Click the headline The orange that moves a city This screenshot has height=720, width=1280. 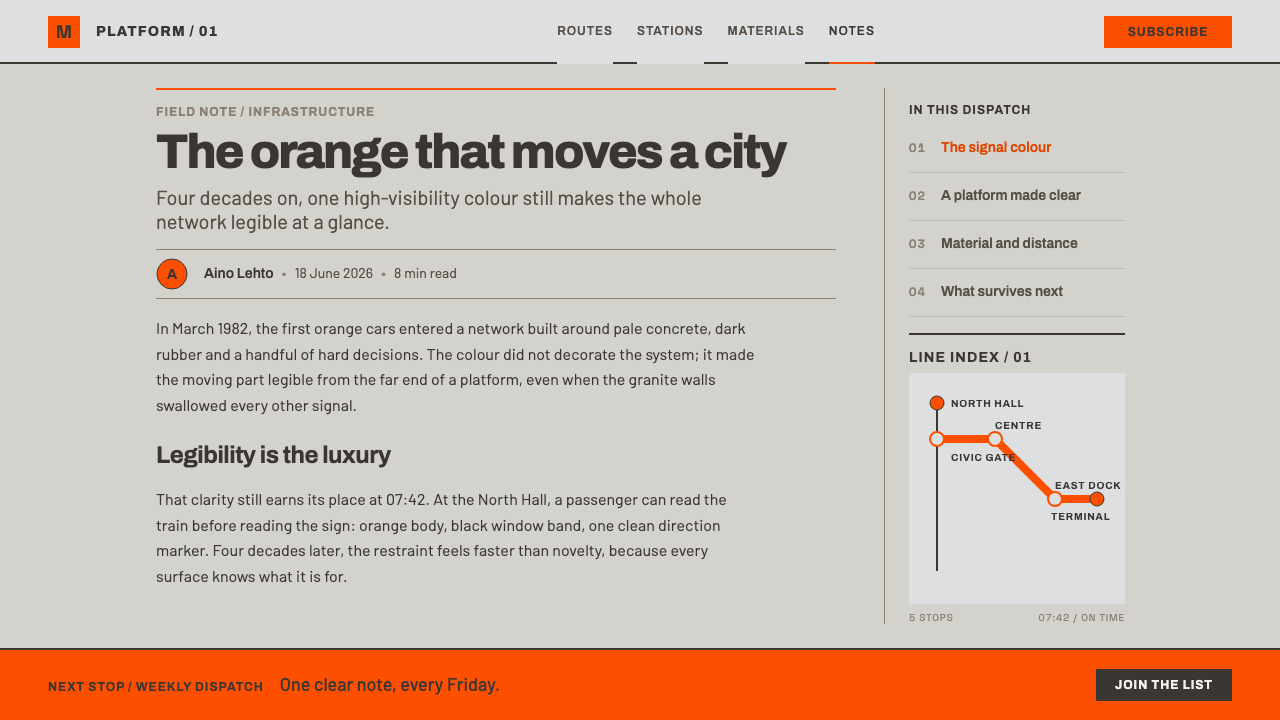point(471,152)
